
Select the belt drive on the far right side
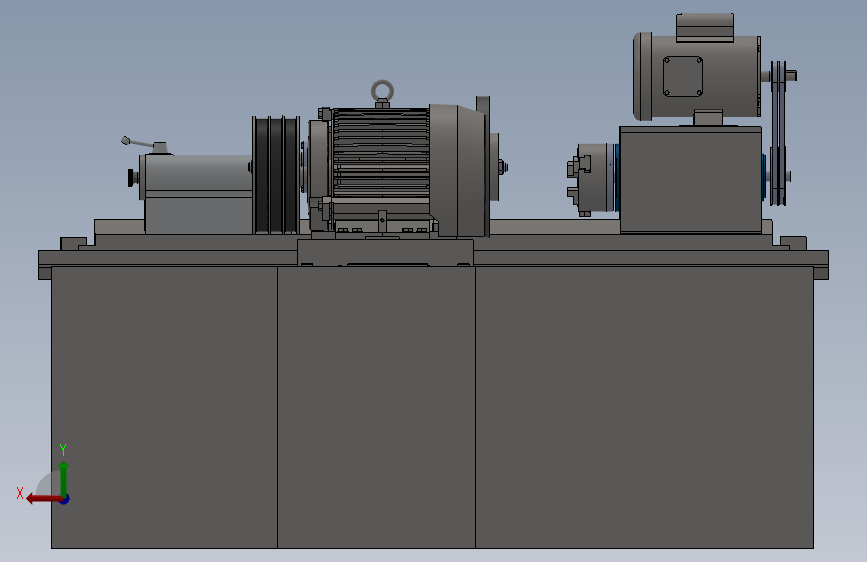click(779, 133)
